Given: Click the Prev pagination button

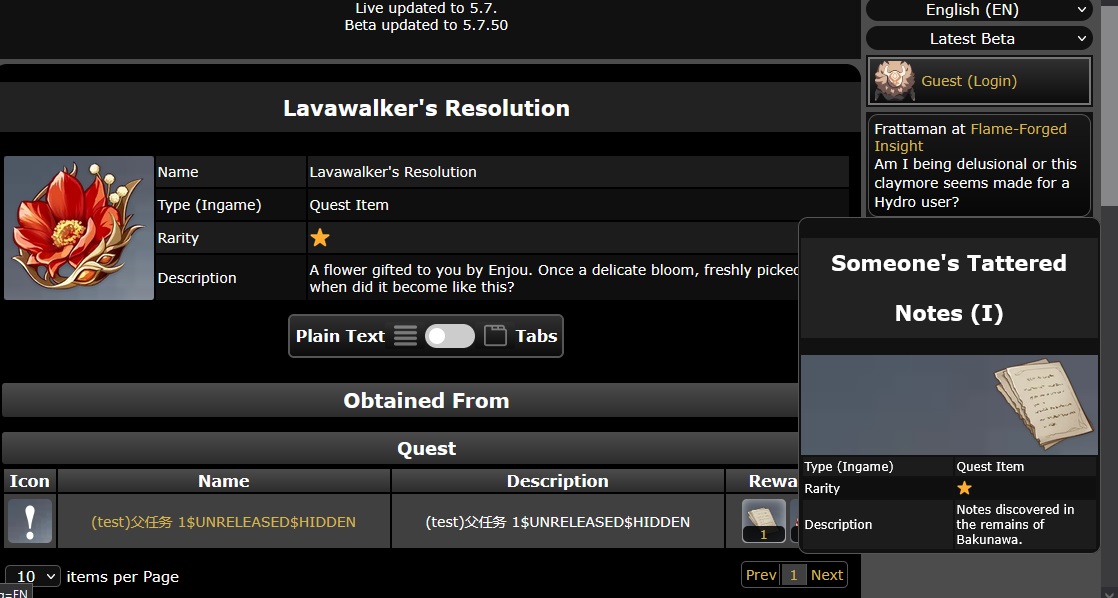Looking at the screenshot, I should coord(761,574).
